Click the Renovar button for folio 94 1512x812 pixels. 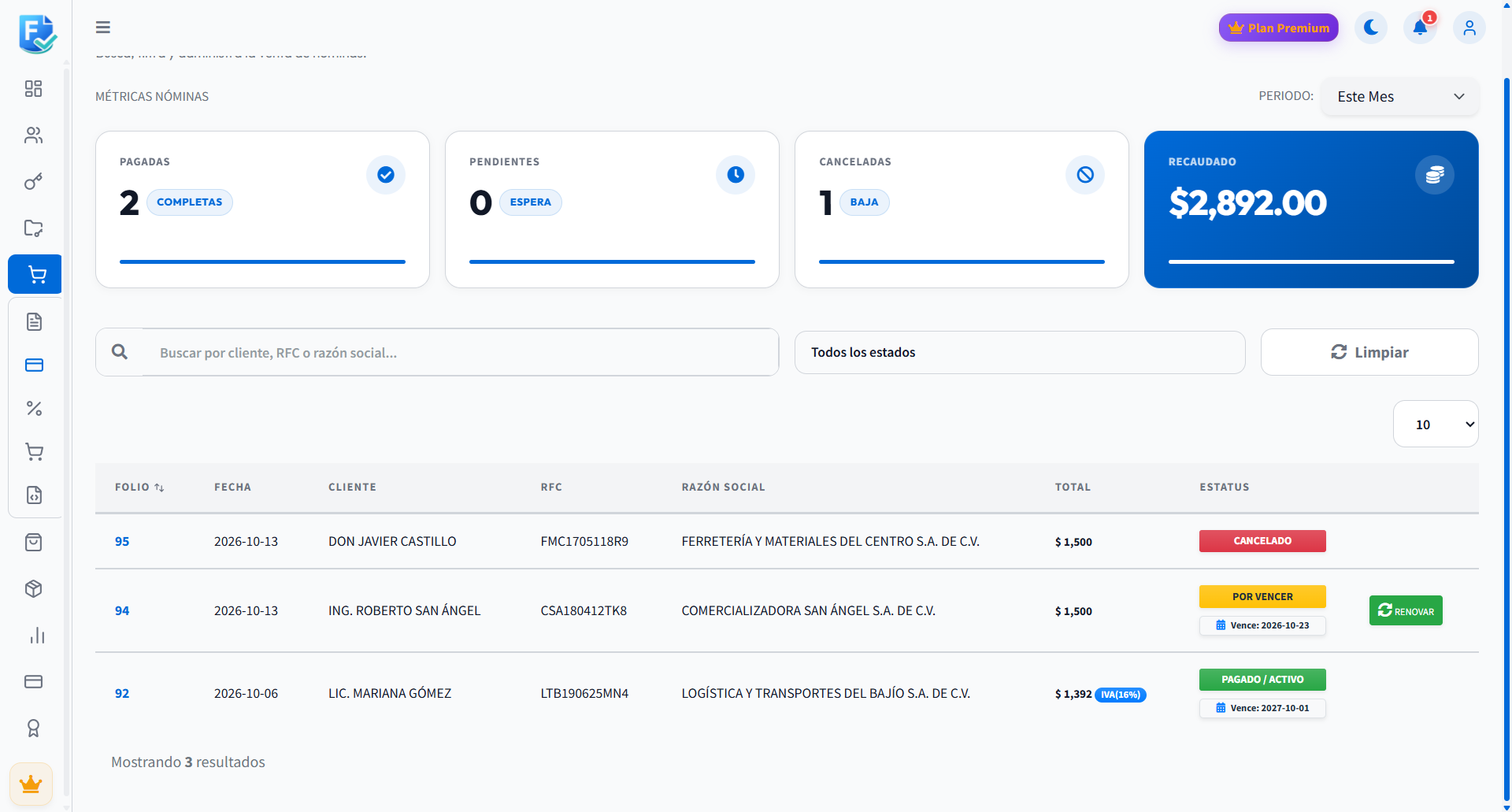coord(1406,610)
